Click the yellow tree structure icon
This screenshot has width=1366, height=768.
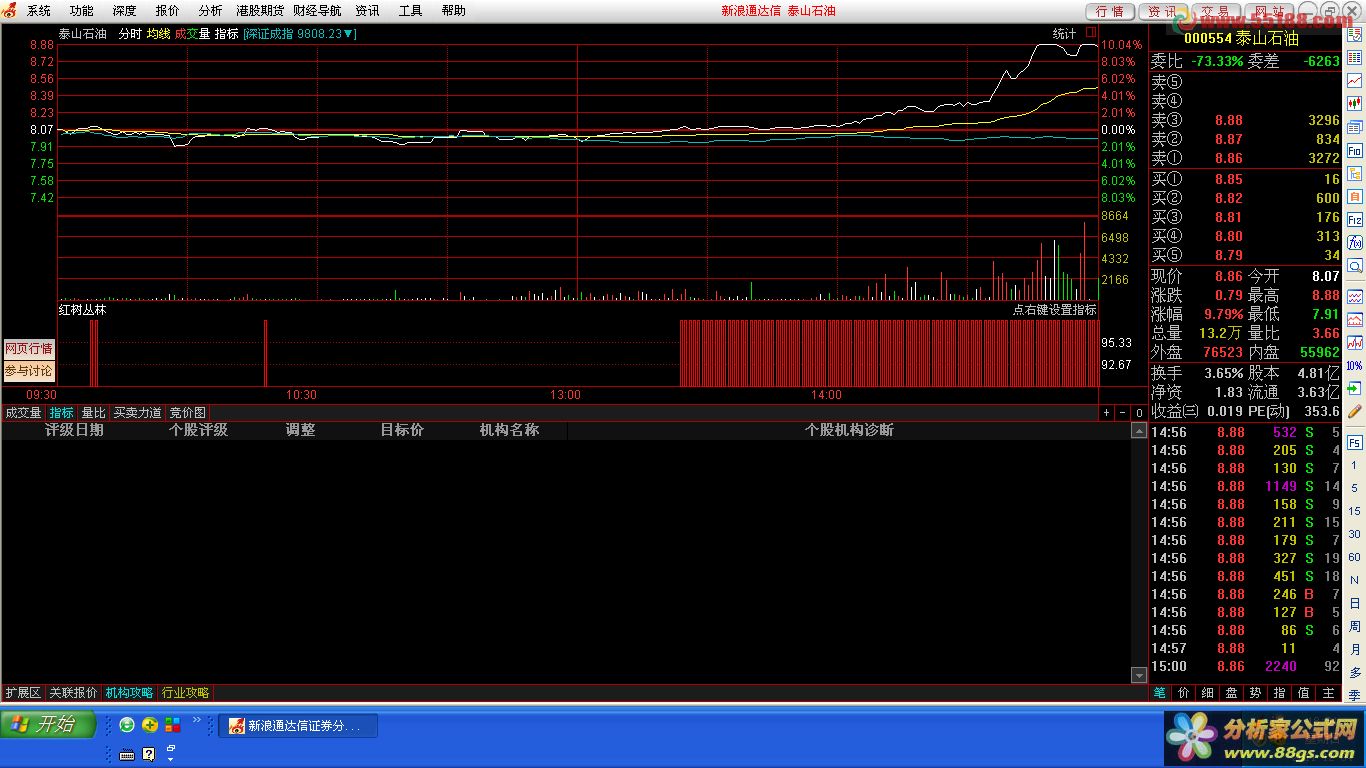(1355, 172)
